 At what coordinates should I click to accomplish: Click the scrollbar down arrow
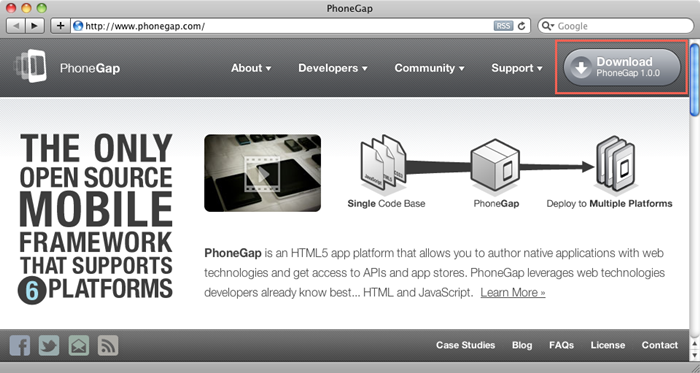tap(695, 355)
